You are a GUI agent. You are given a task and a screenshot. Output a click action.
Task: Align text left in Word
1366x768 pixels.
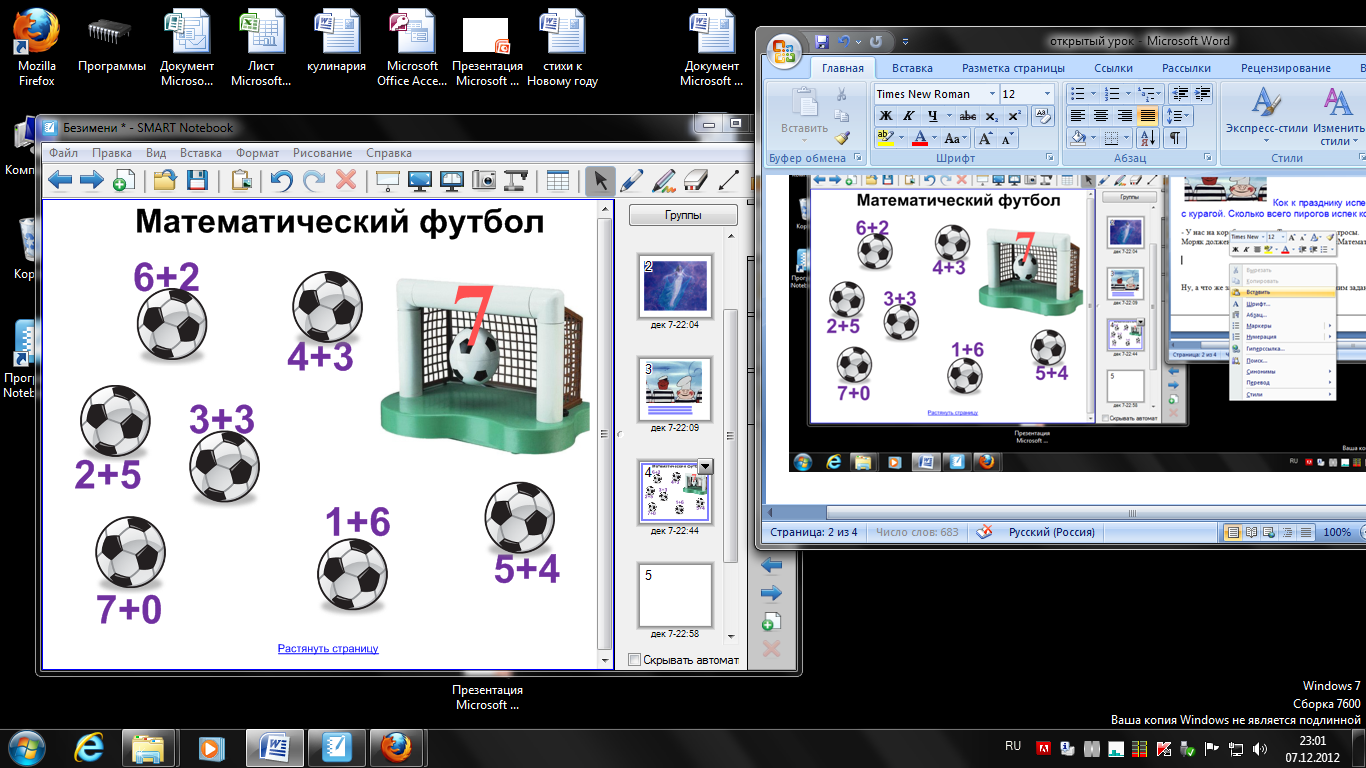pos(1077,116)
